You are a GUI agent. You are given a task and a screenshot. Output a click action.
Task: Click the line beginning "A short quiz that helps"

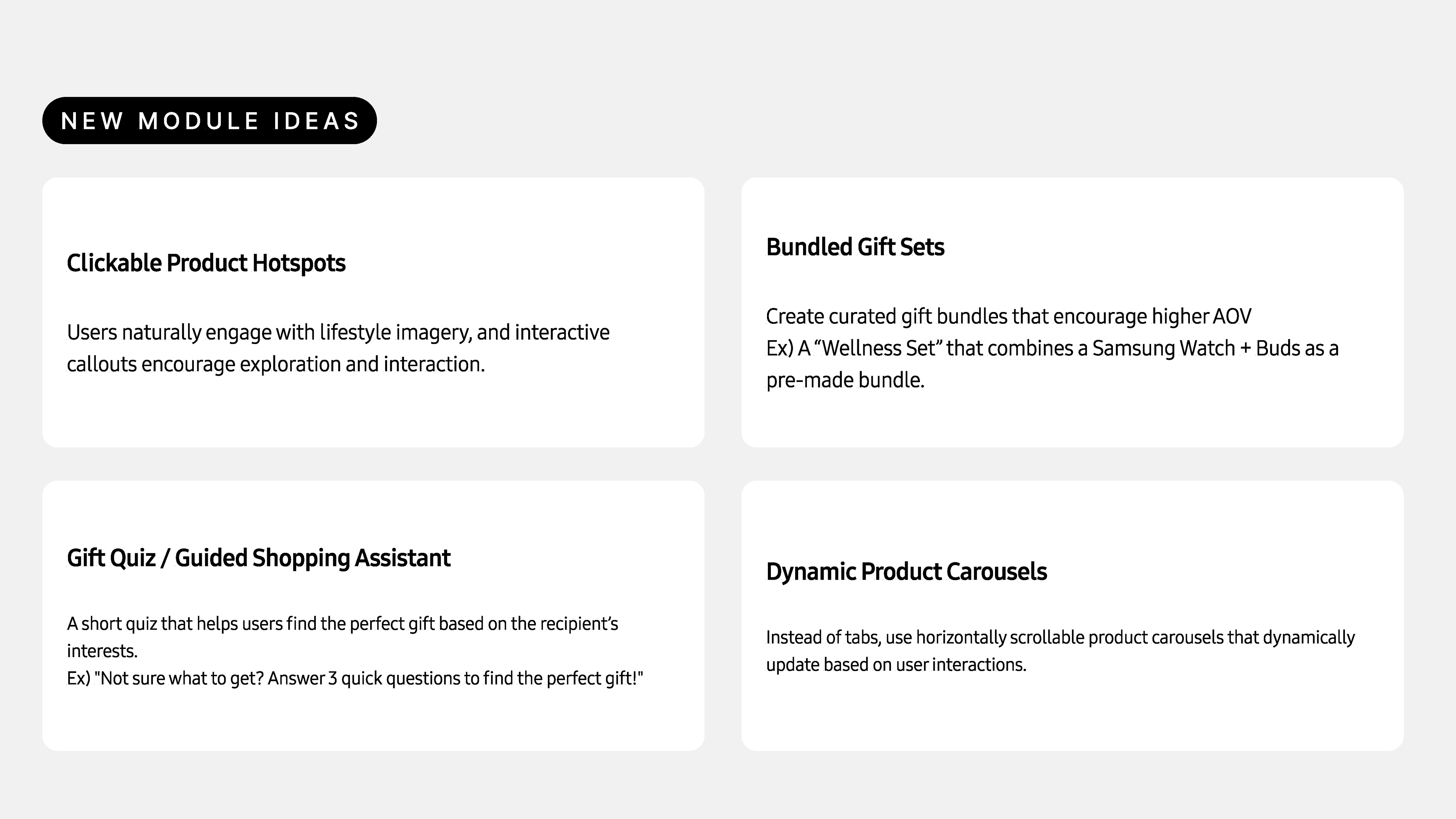pyautogui.click(x=342, y=623)
